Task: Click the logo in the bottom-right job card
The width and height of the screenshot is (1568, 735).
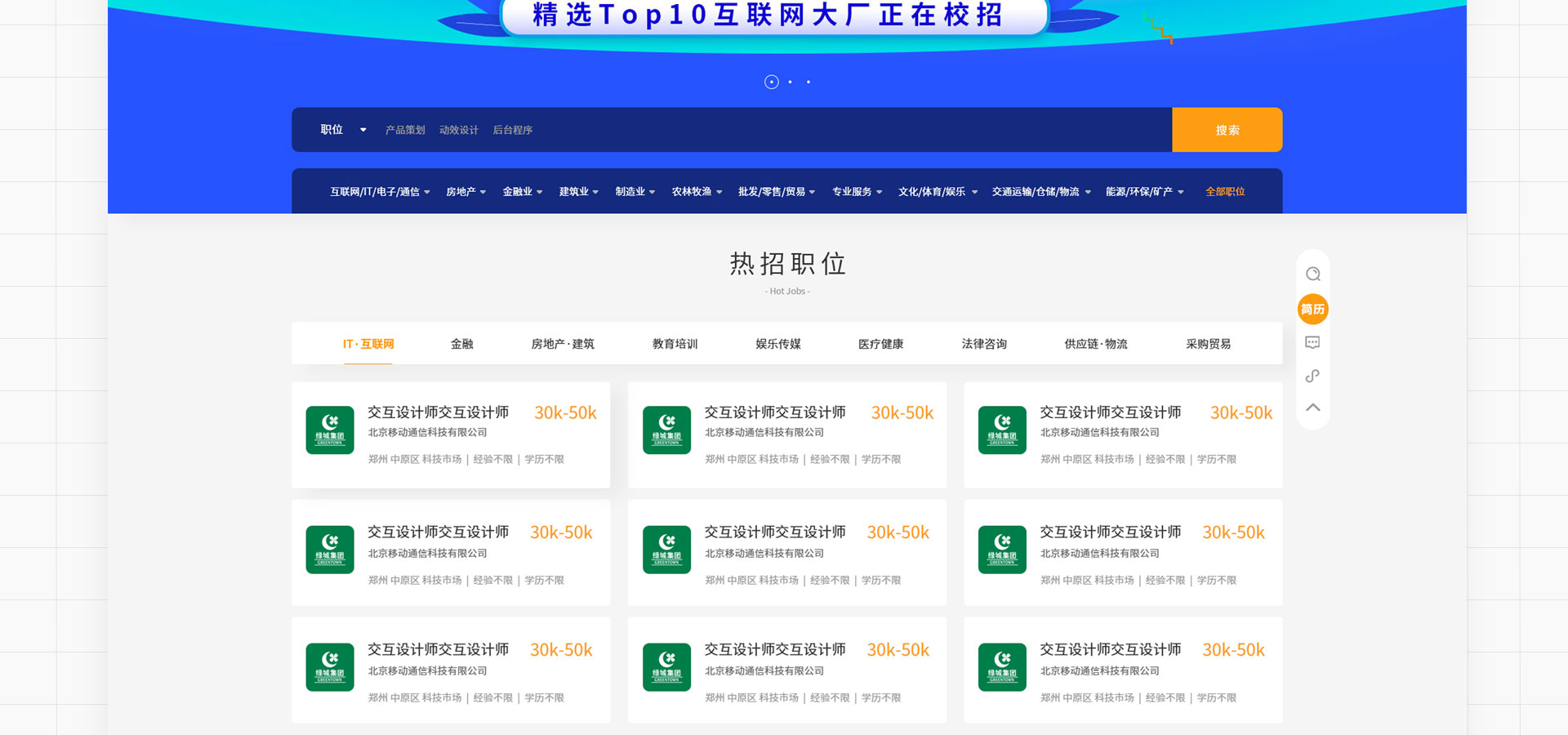Action: click(x=1002, y=667)
